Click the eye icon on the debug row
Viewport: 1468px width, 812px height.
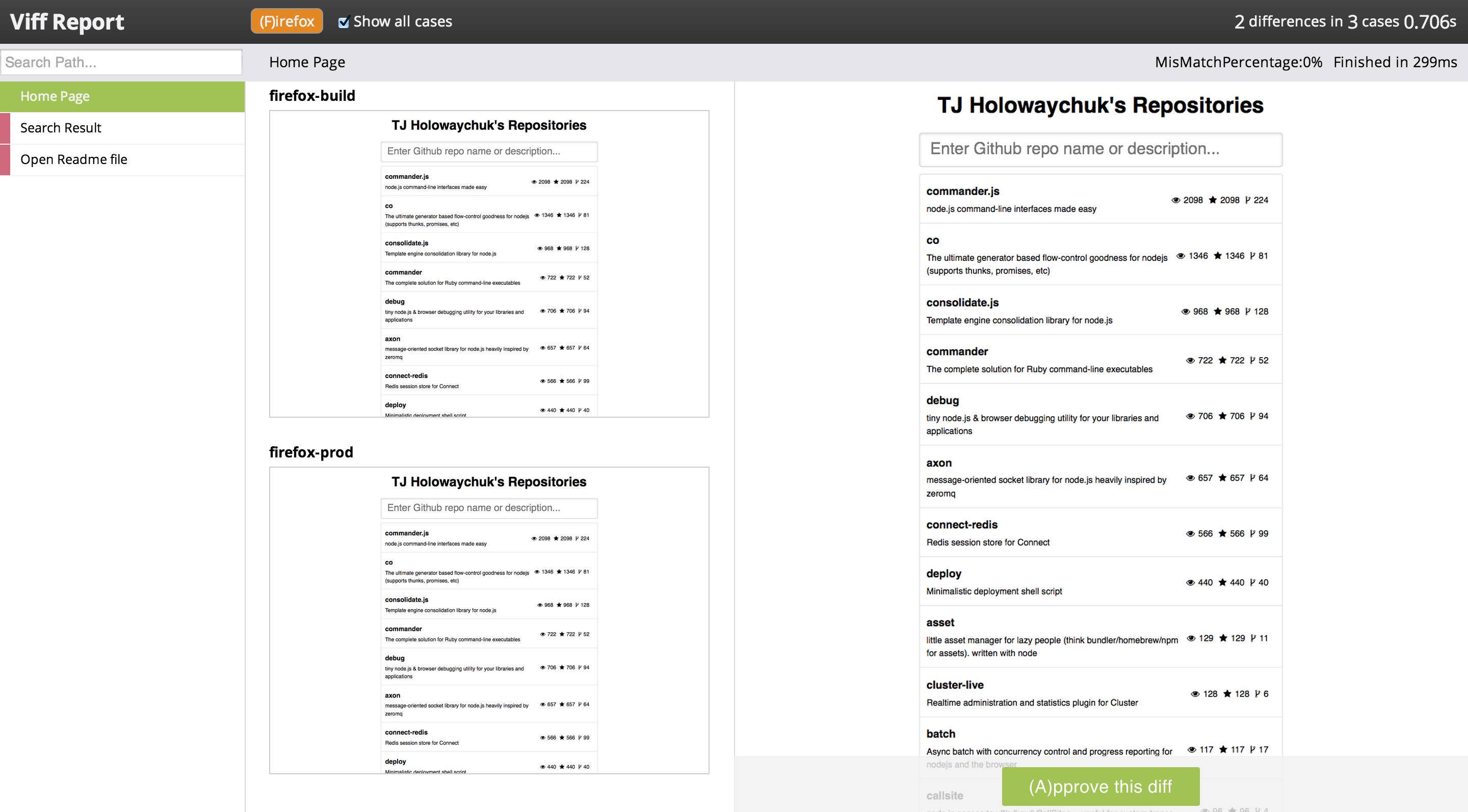pos(1190,416)
